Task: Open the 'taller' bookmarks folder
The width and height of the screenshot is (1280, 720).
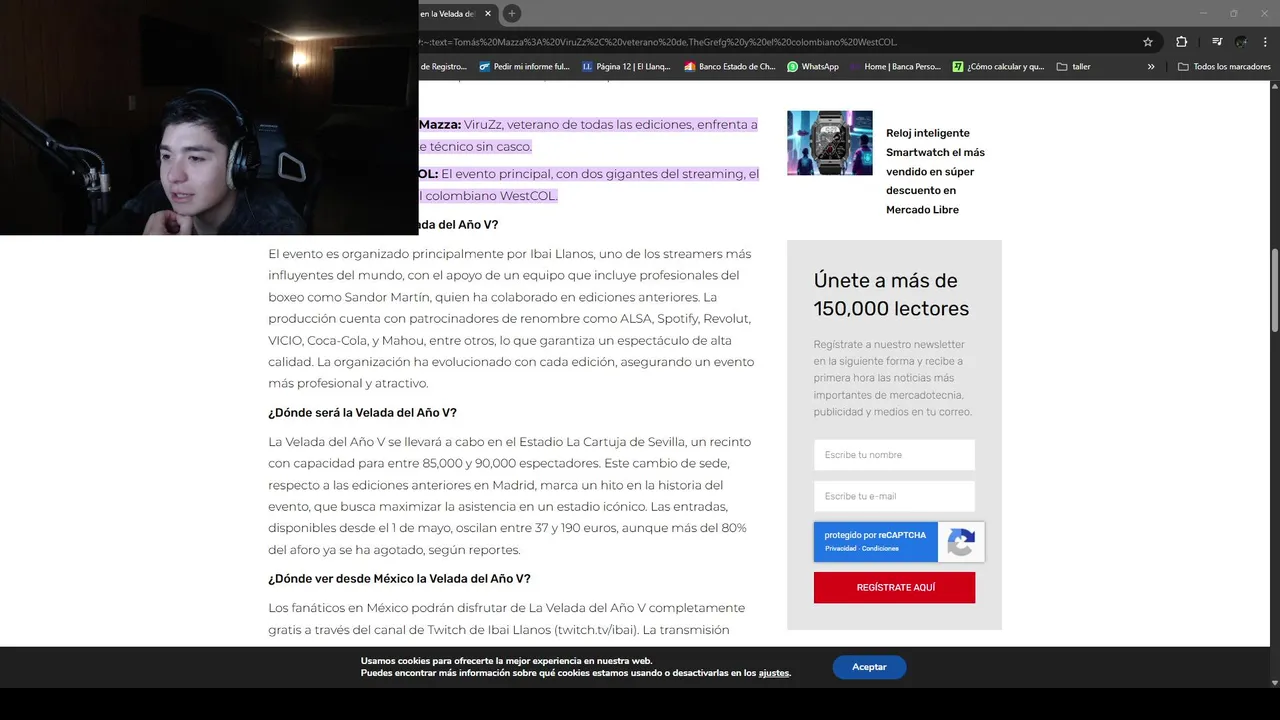Action: click(1073, 67)
